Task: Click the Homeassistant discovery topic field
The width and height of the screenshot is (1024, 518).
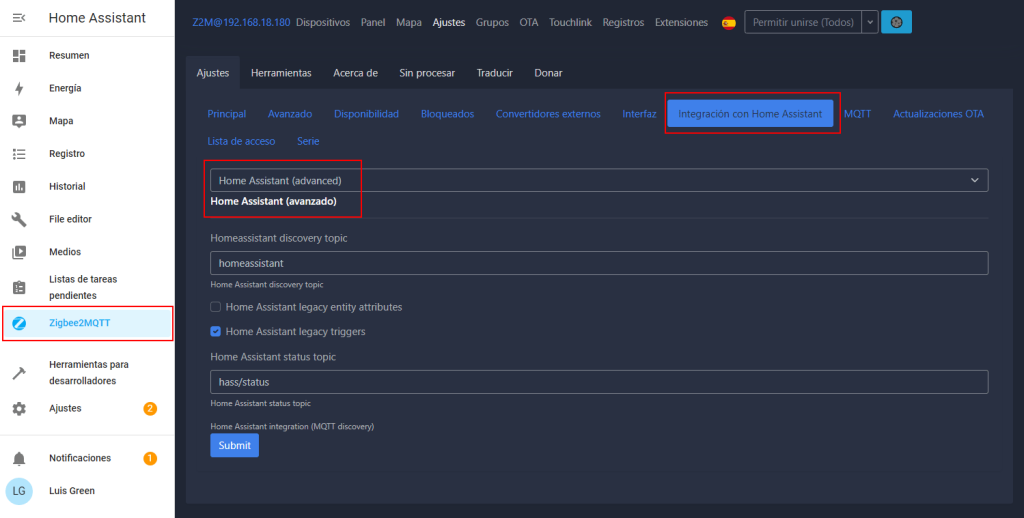Action: click(598, 263)
